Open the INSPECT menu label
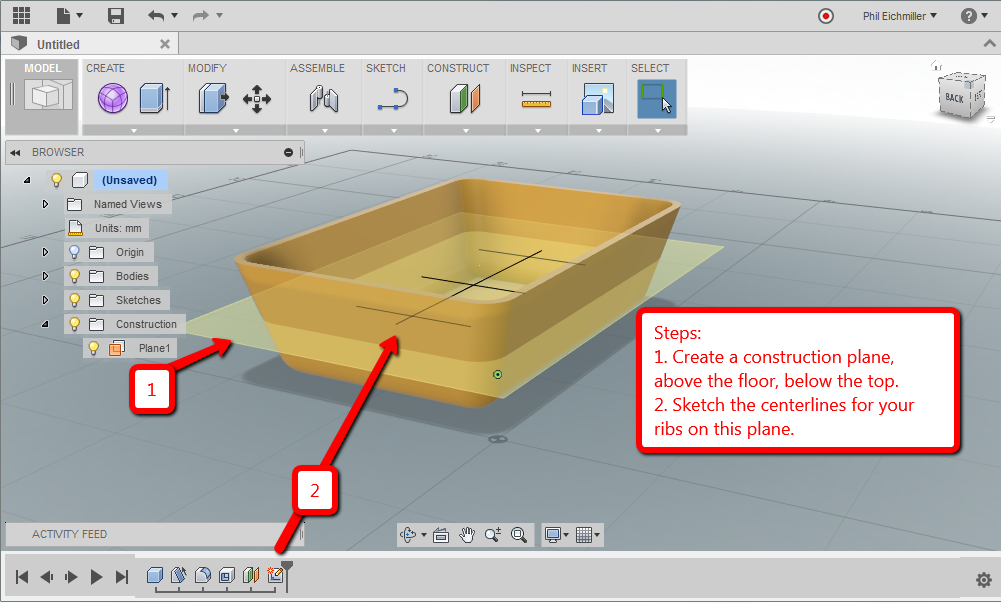Image resolution: width=1001 pixels, height=603 pixels. coord(530,68)
